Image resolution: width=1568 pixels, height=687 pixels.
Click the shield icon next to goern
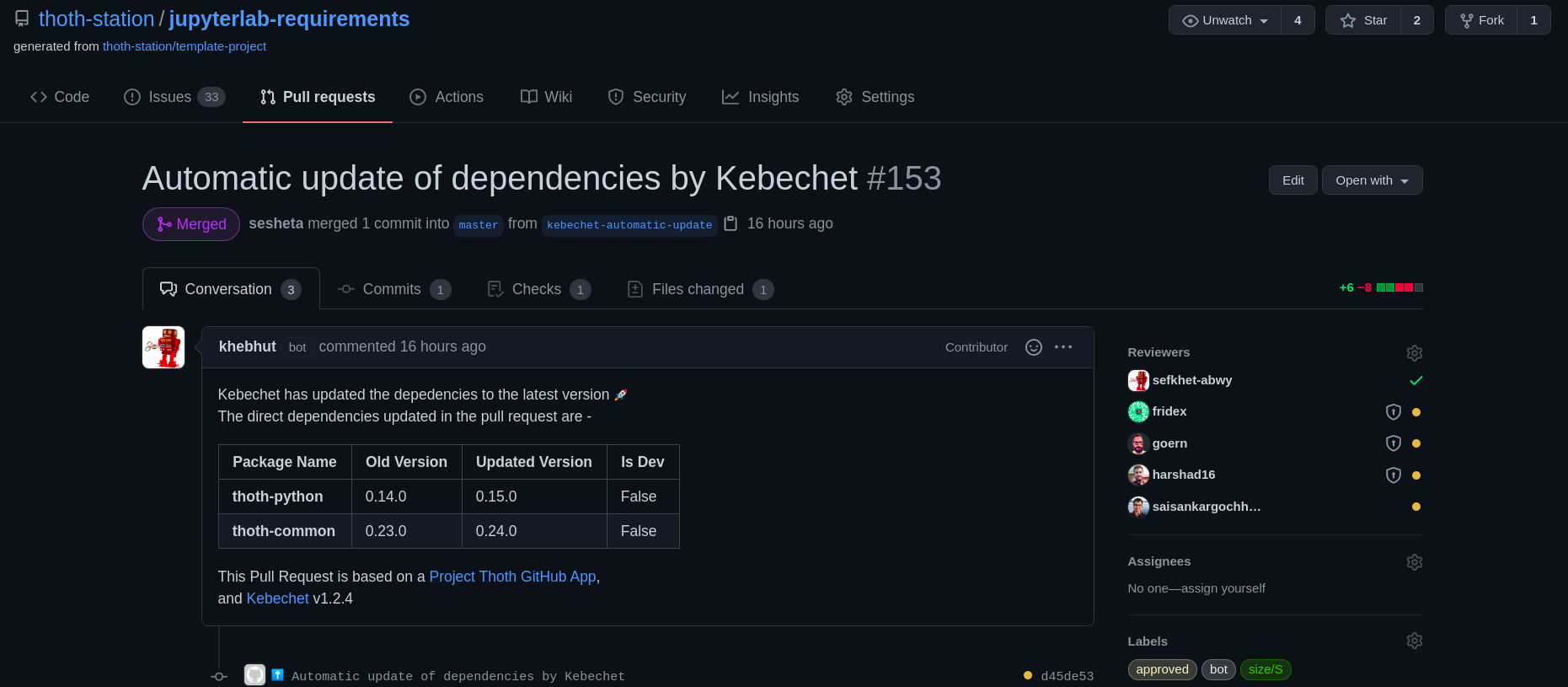pyautogui.click(x=1394, y=443)
